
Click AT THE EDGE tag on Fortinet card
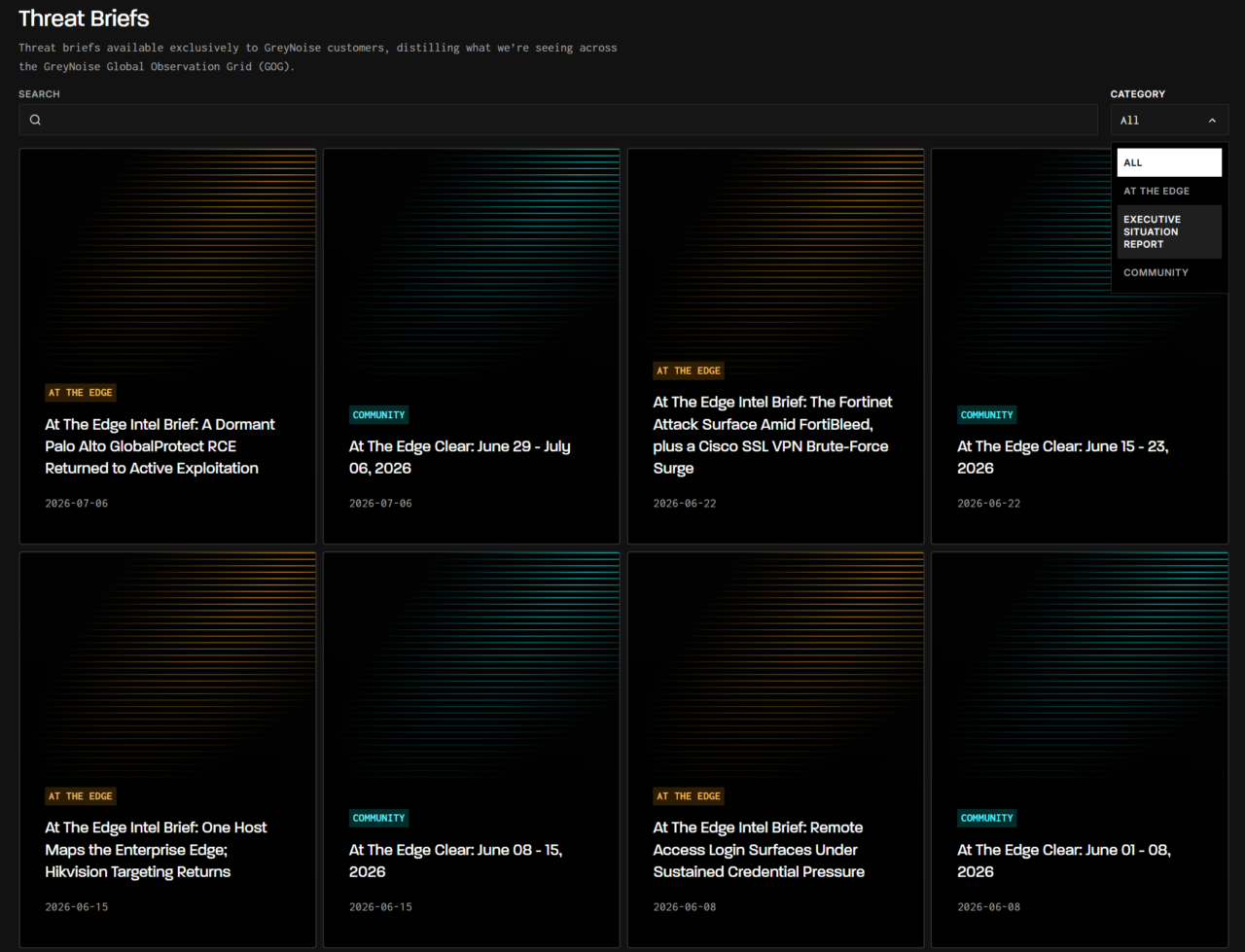coord(689,370)
